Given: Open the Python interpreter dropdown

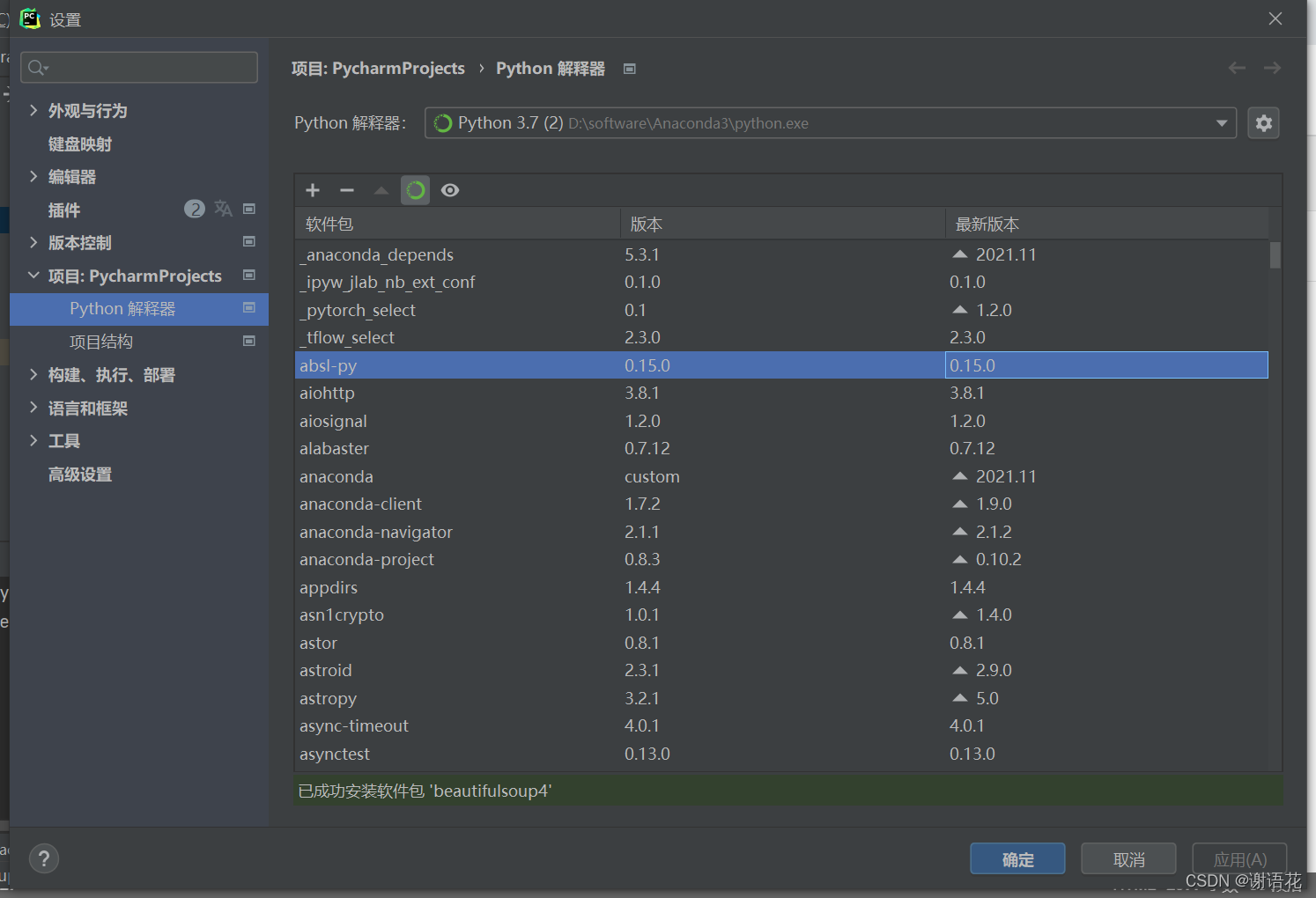Looking at the screenshot, I should point(831,123).
